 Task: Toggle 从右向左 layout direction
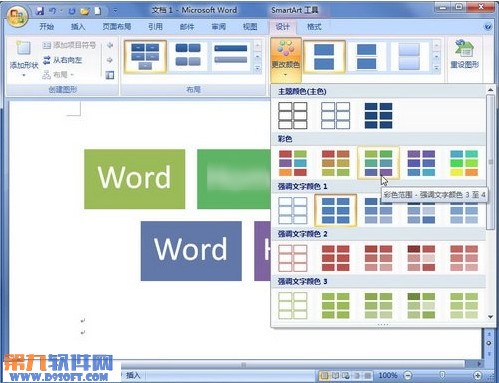[63, 60]
